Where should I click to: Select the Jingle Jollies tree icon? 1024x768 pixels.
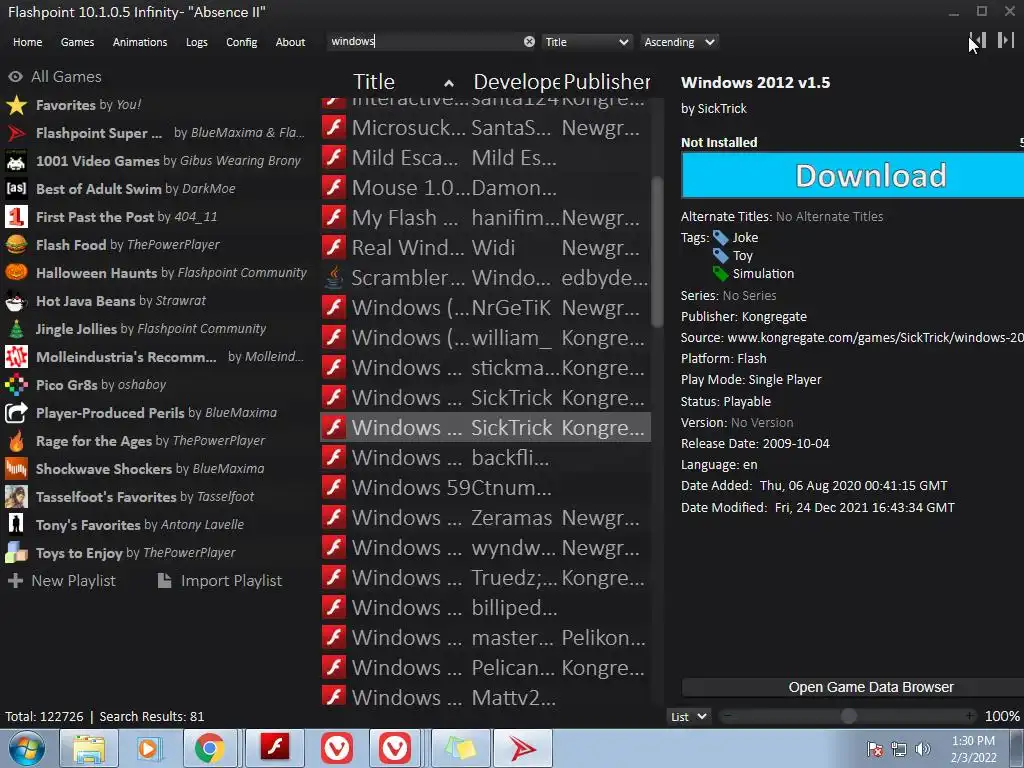[x=16, y=328]
